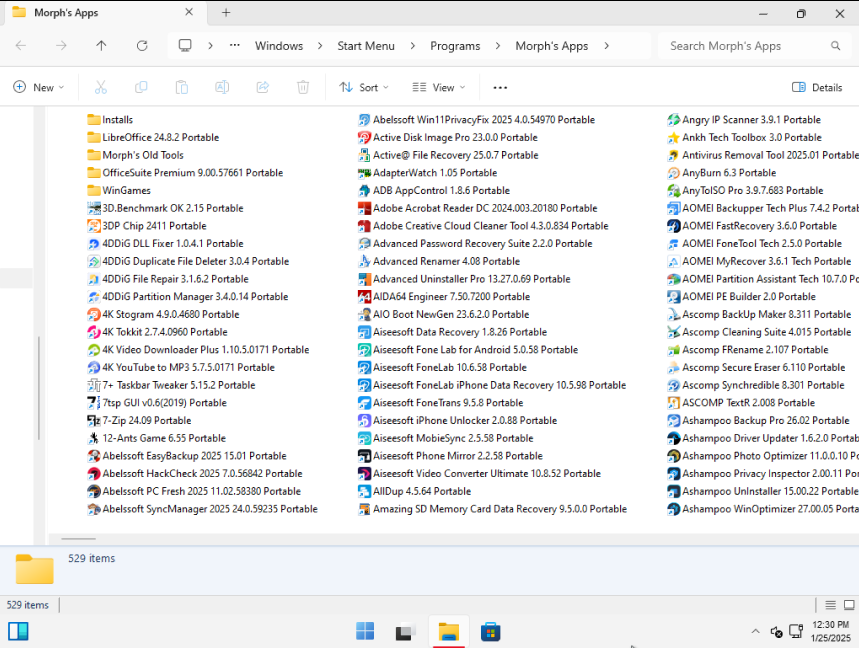Click the Forward navigation arrow

[61, 45]
